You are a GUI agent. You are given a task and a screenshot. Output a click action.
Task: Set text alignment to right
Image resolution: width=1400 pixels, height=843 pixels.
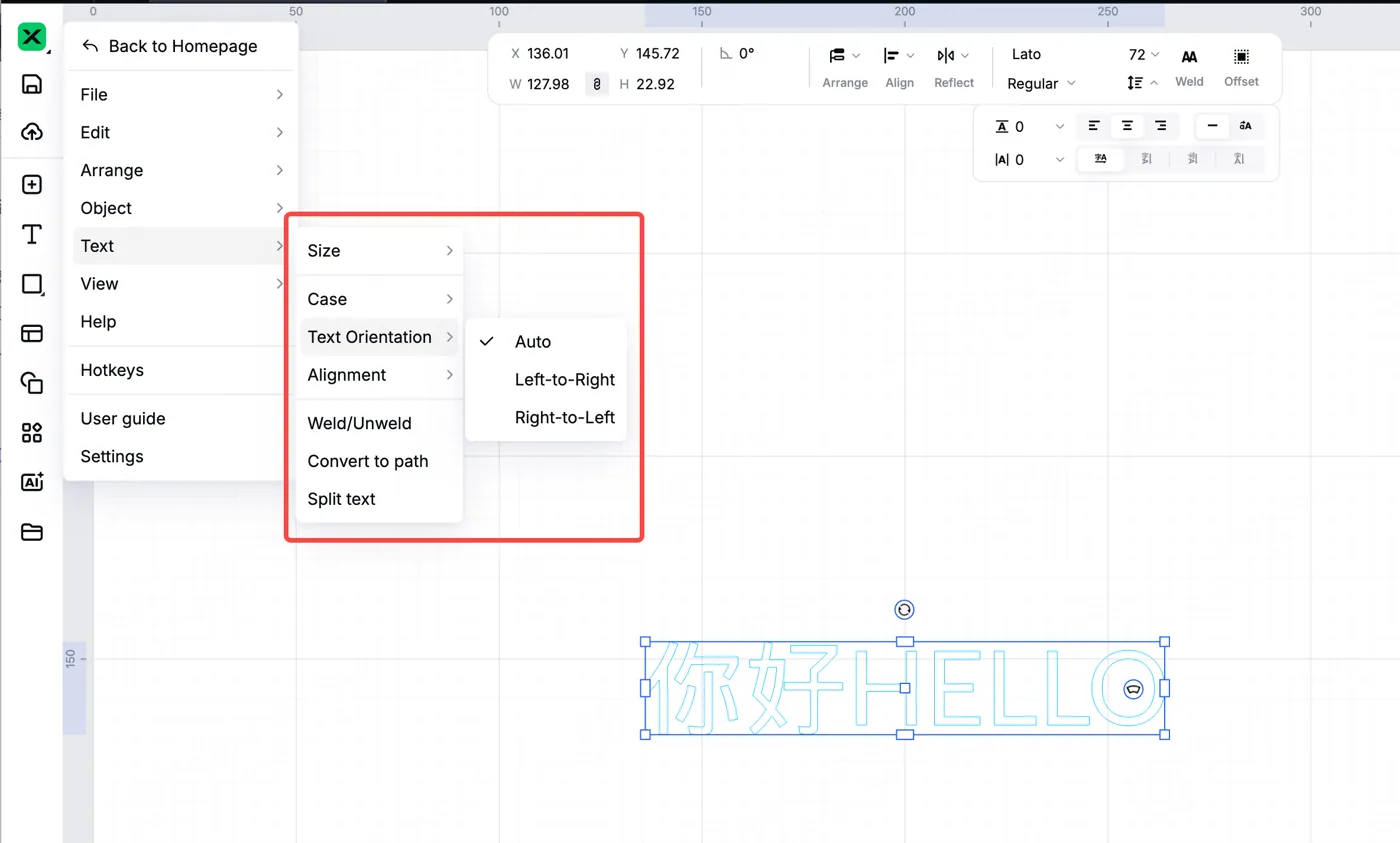click(x=1160, y=126)
